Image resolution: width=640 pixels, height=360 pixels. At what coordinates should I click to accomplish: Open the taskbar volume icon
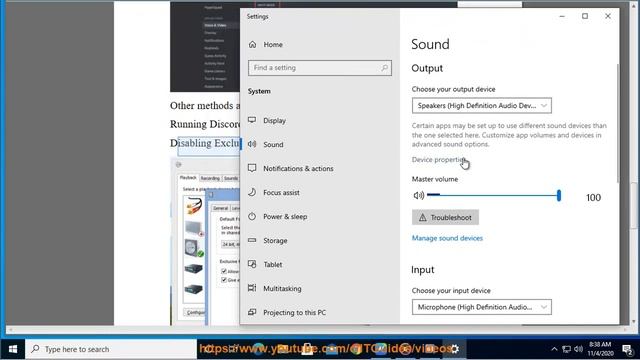[578, 349]
